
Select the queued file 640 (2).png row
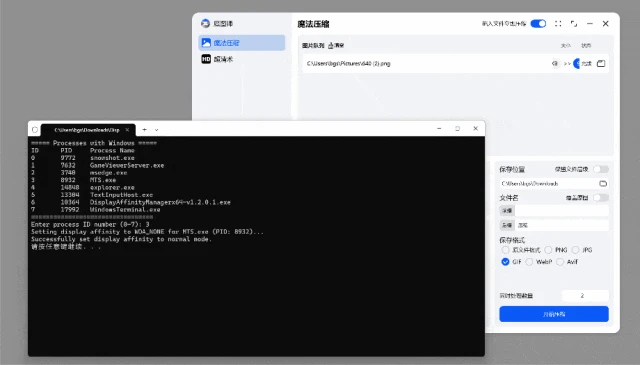(456, 64)
